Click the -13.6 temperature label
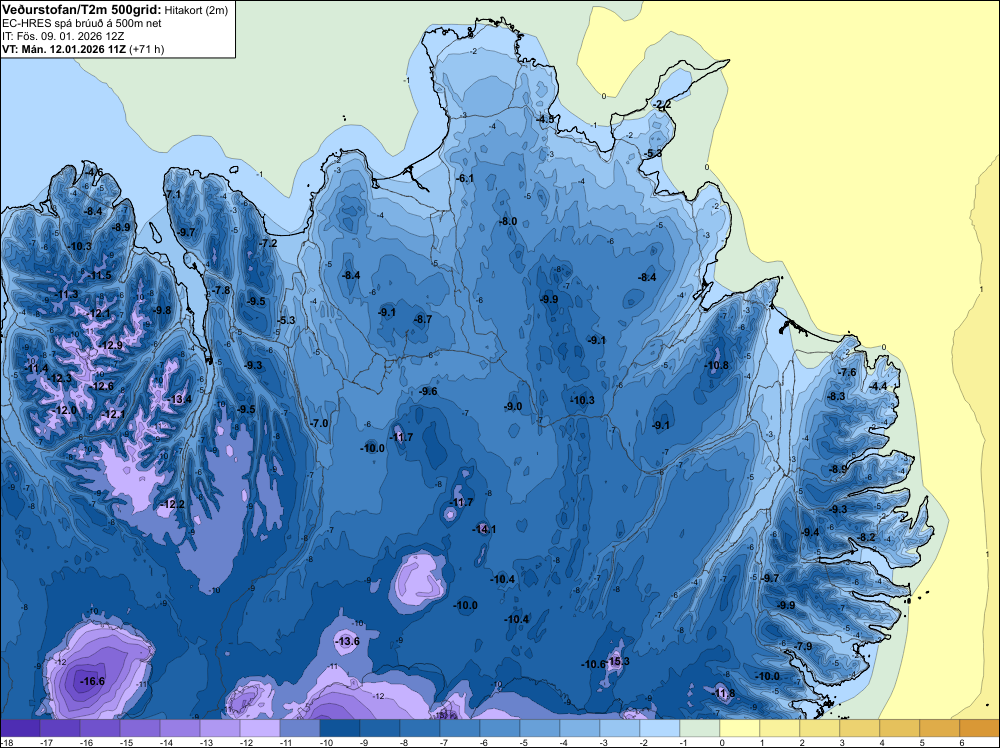Viewport: 1000px width, 748px height. 348,642
